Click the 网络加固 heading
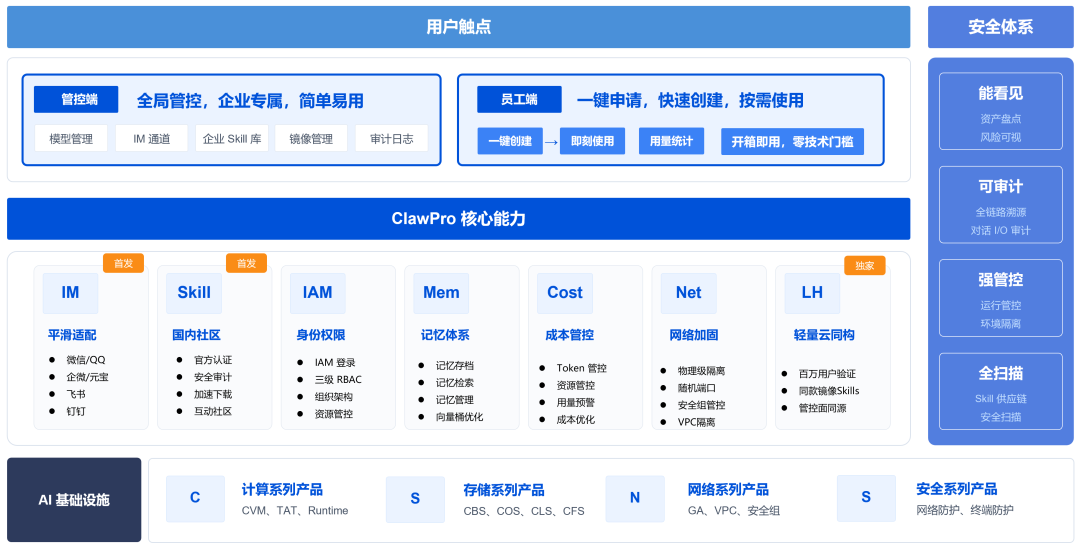 (694, 335)
